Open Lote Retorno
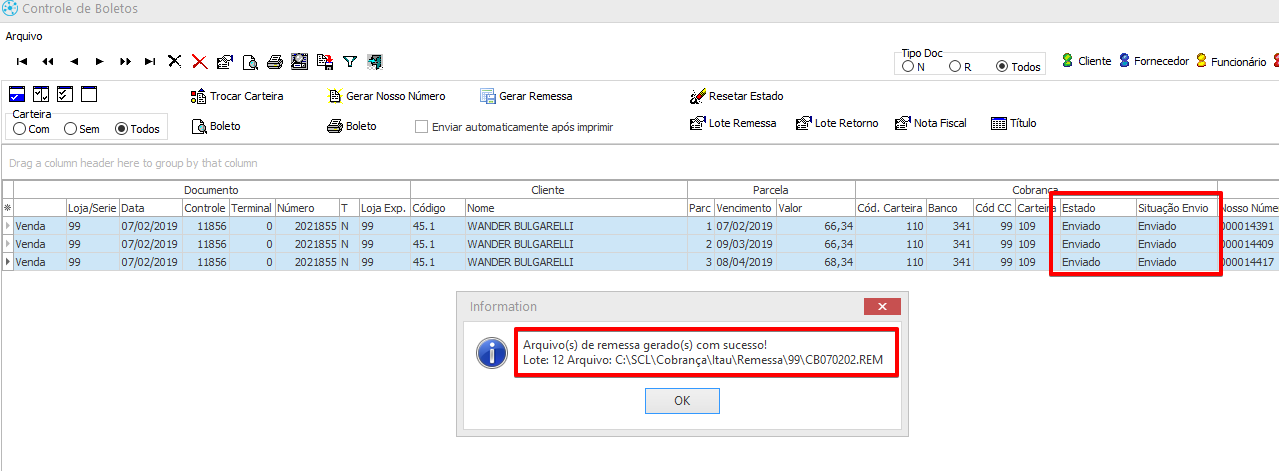The height and width of the screenshot is (471, 1279). (837, 124)
